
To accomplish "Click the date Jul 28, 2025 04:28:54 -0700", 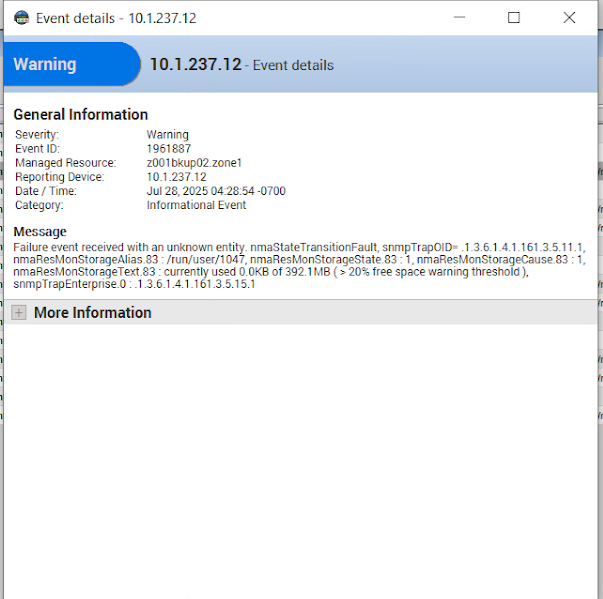I will click(216, 191).
